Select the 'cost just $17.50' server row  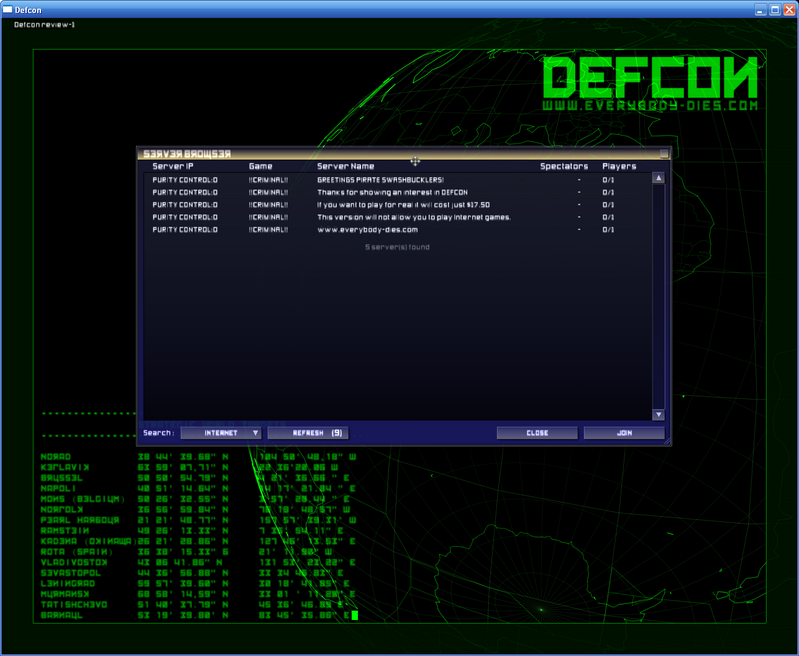pos(397,205)
